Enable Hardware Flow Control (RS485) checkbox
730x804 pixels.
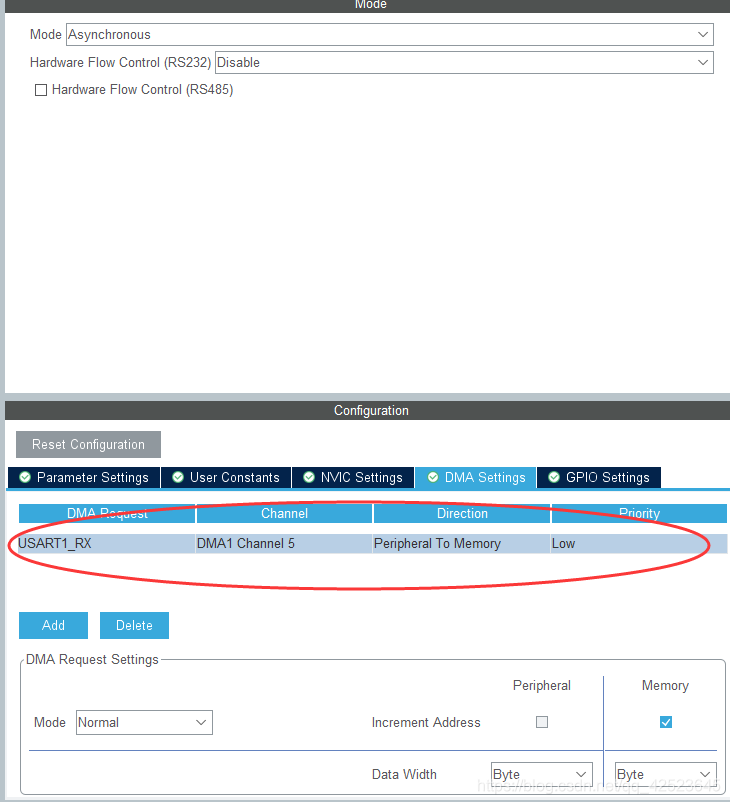point(41,90)
